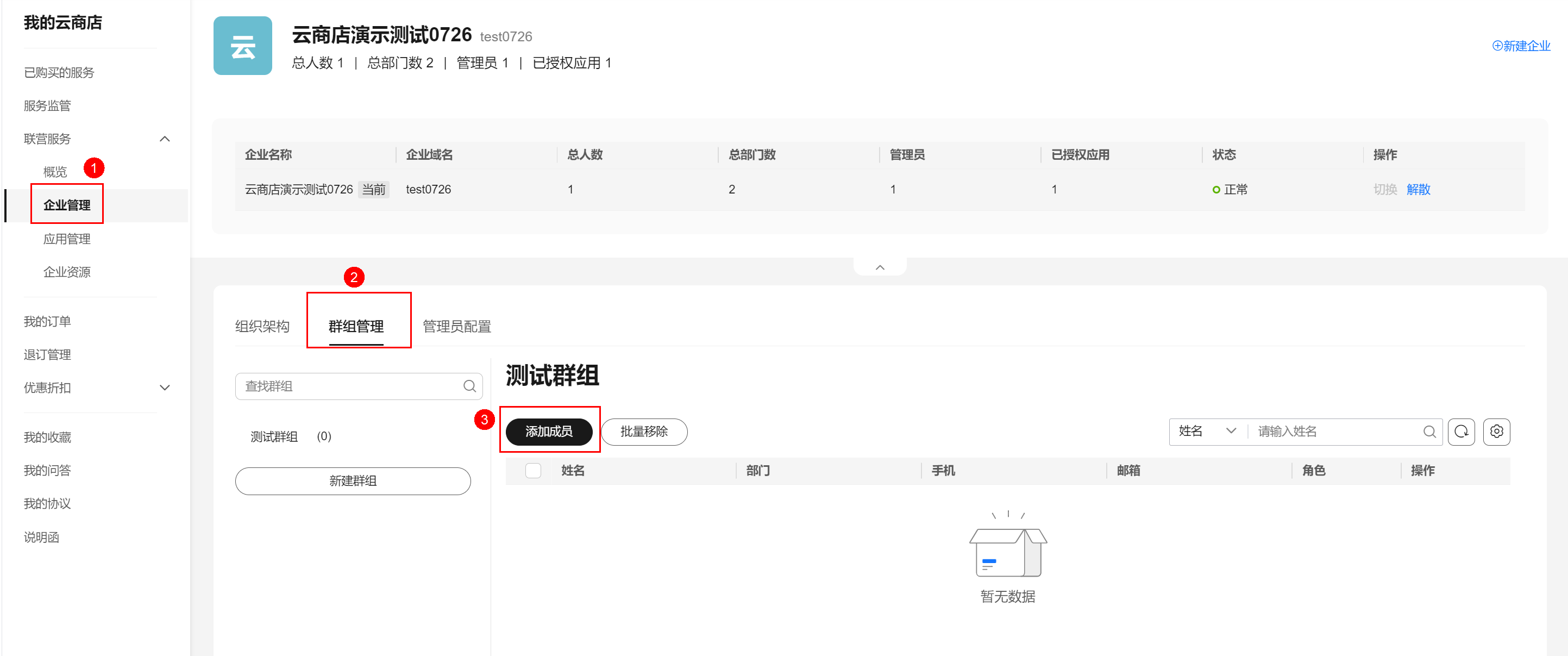Switch to the 组织架构 tab
Viewport: 1568px width, 656px height.
click(x=262, y=327)
